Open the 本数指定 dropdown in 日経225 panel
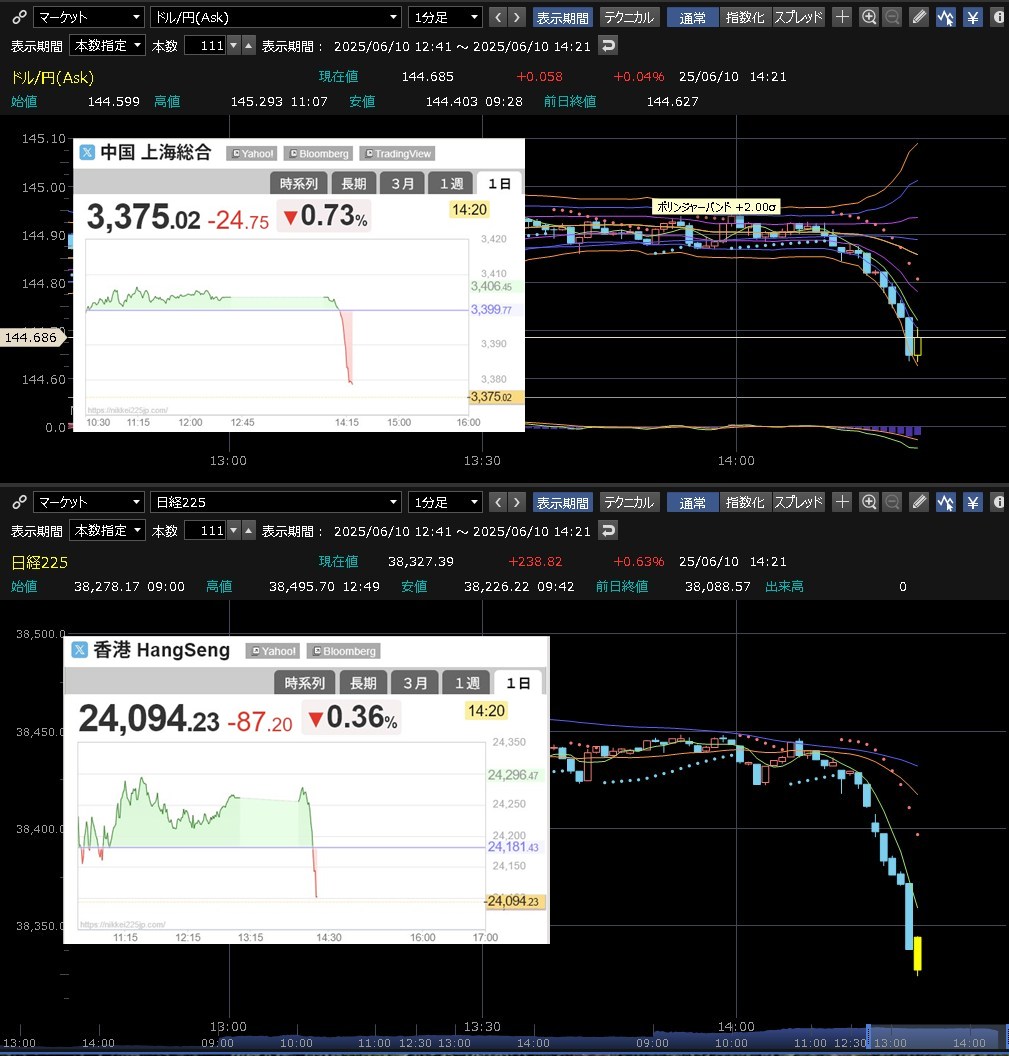 click(x=108, y=531)
